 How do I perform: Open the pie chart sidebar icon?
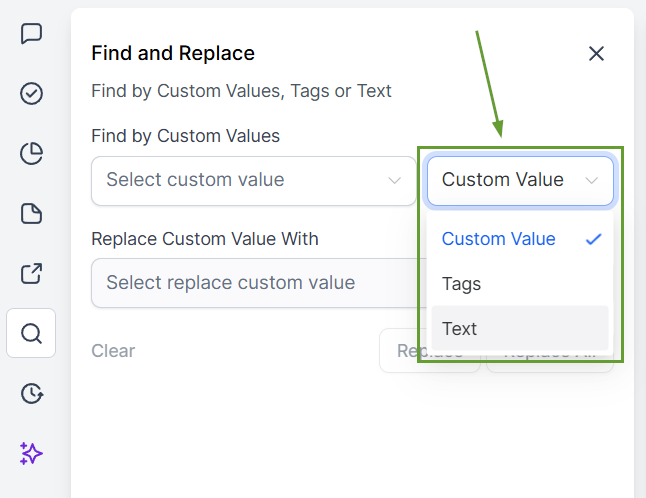click(31, 153)
